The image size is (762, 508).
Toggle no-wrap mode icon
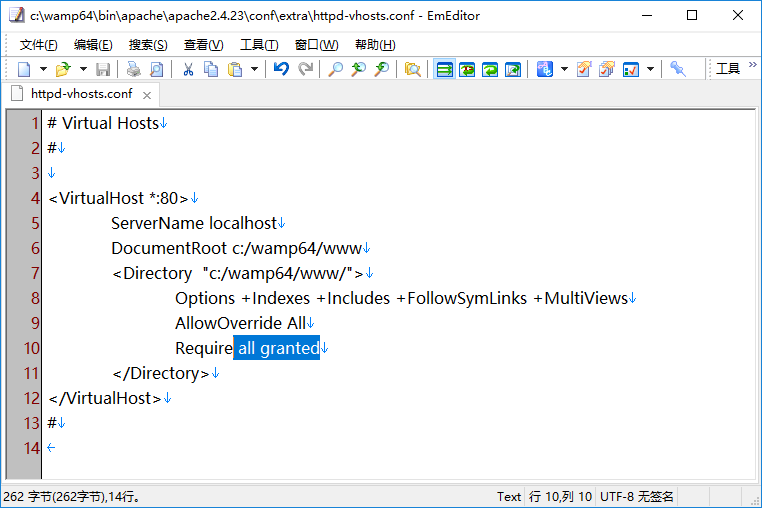pos(444,70)
